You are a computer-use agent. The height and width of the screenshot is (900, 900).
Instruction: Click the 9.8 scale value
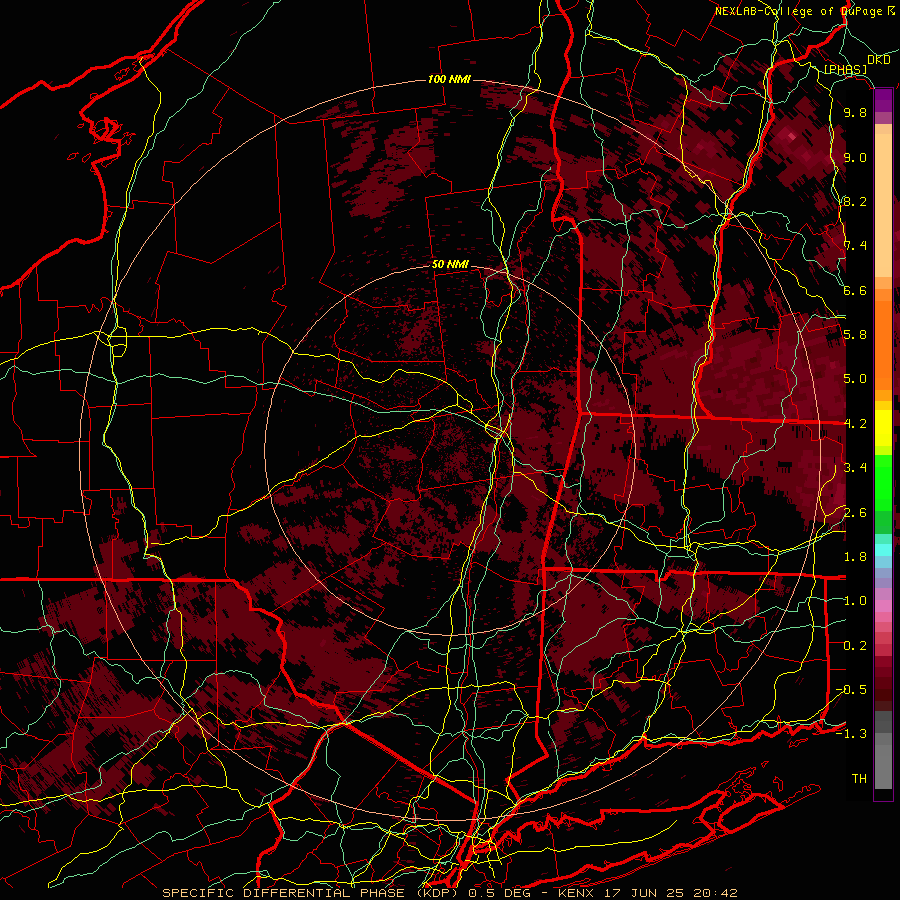coord(855,113)
